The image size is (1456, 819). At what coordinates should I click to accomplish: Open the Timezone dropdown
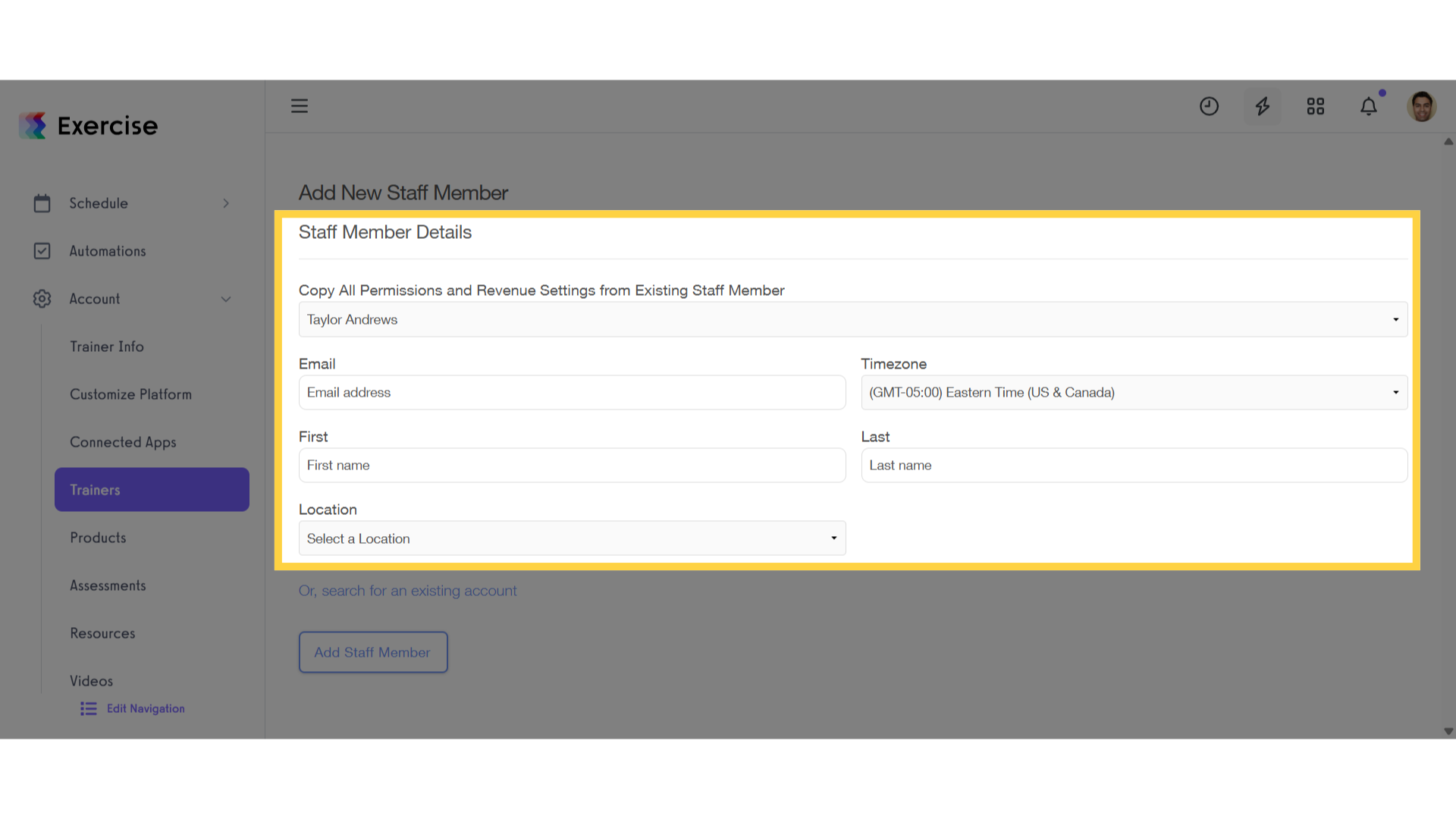tap(1134, 392)
